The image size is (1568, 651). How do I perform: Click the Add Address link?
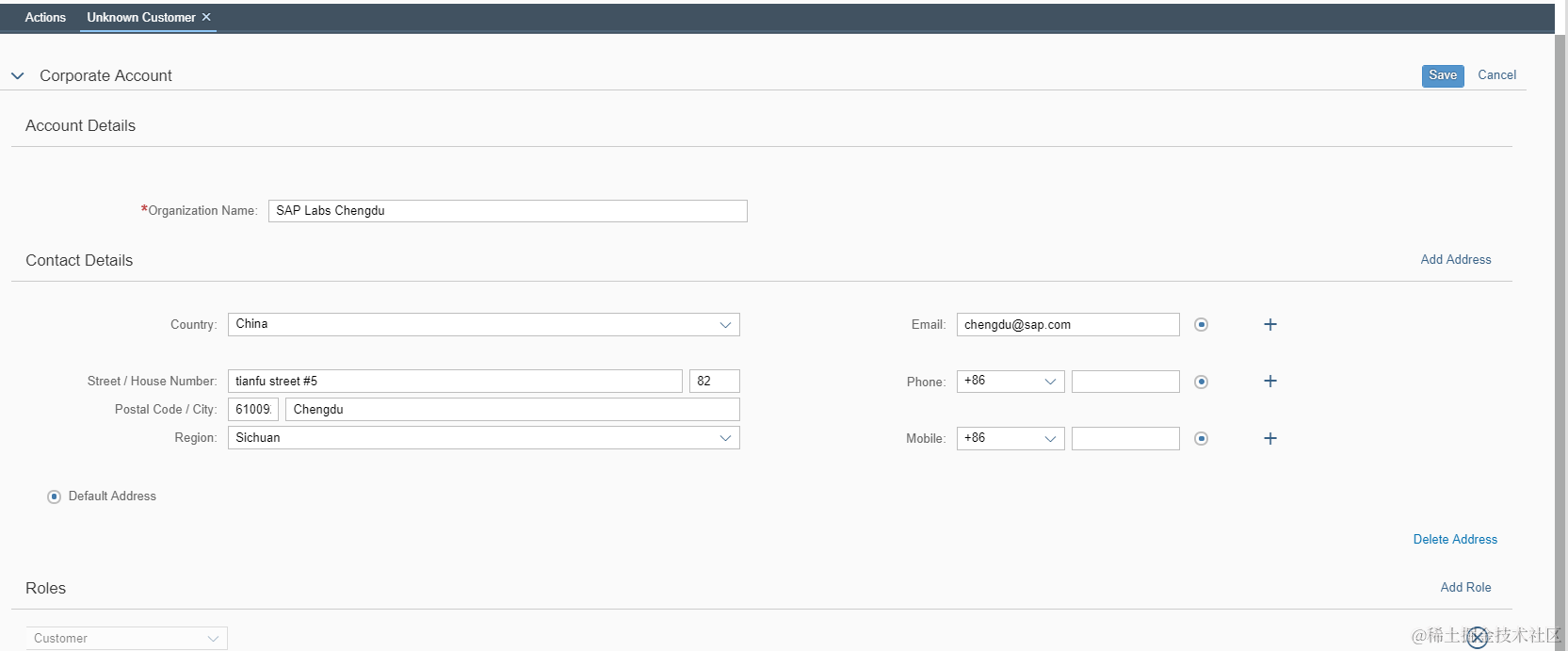(1456, 259)
